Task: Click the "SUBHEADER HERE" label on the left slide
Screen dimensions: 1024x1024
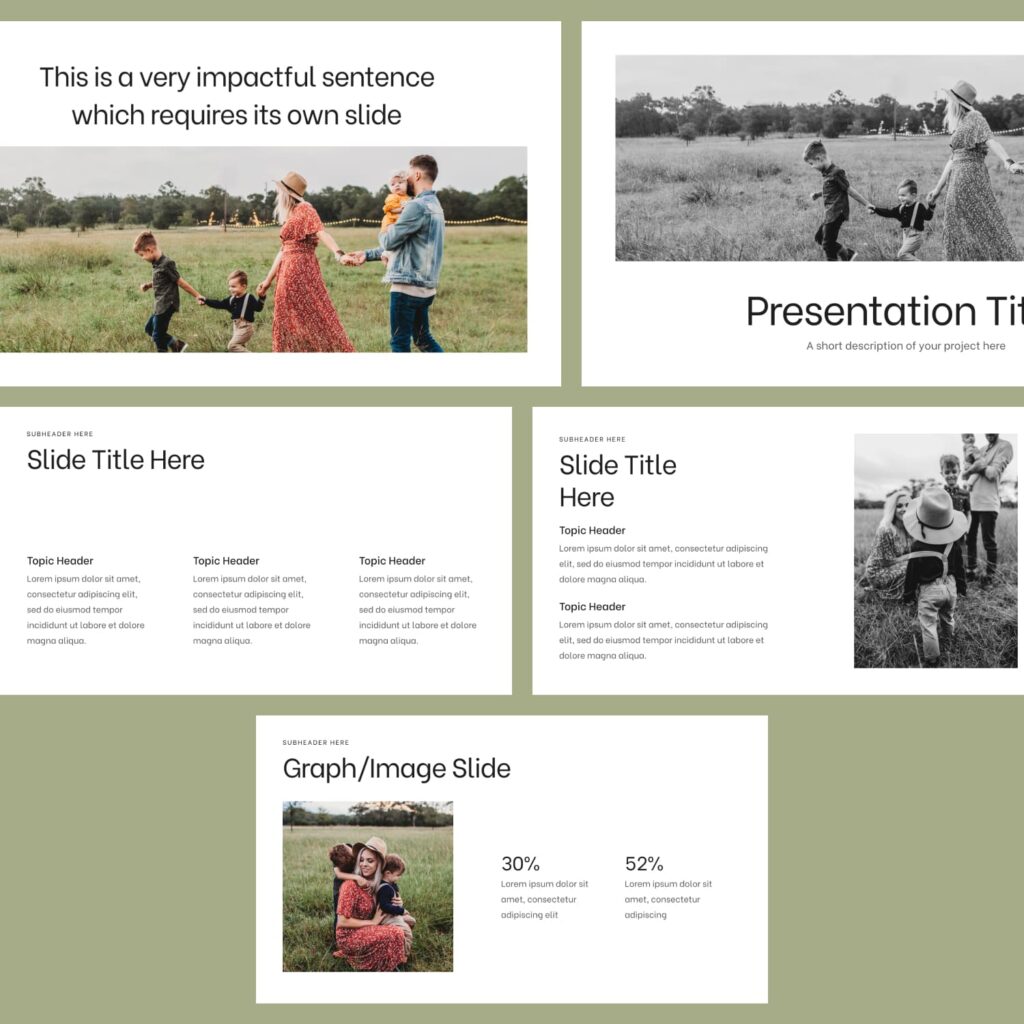Action: 59,434
